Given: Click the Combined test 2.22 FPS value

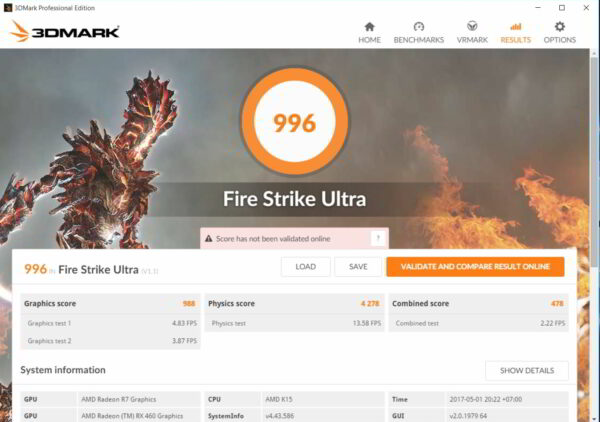Looking at the screenshot, I should (553, 323).
